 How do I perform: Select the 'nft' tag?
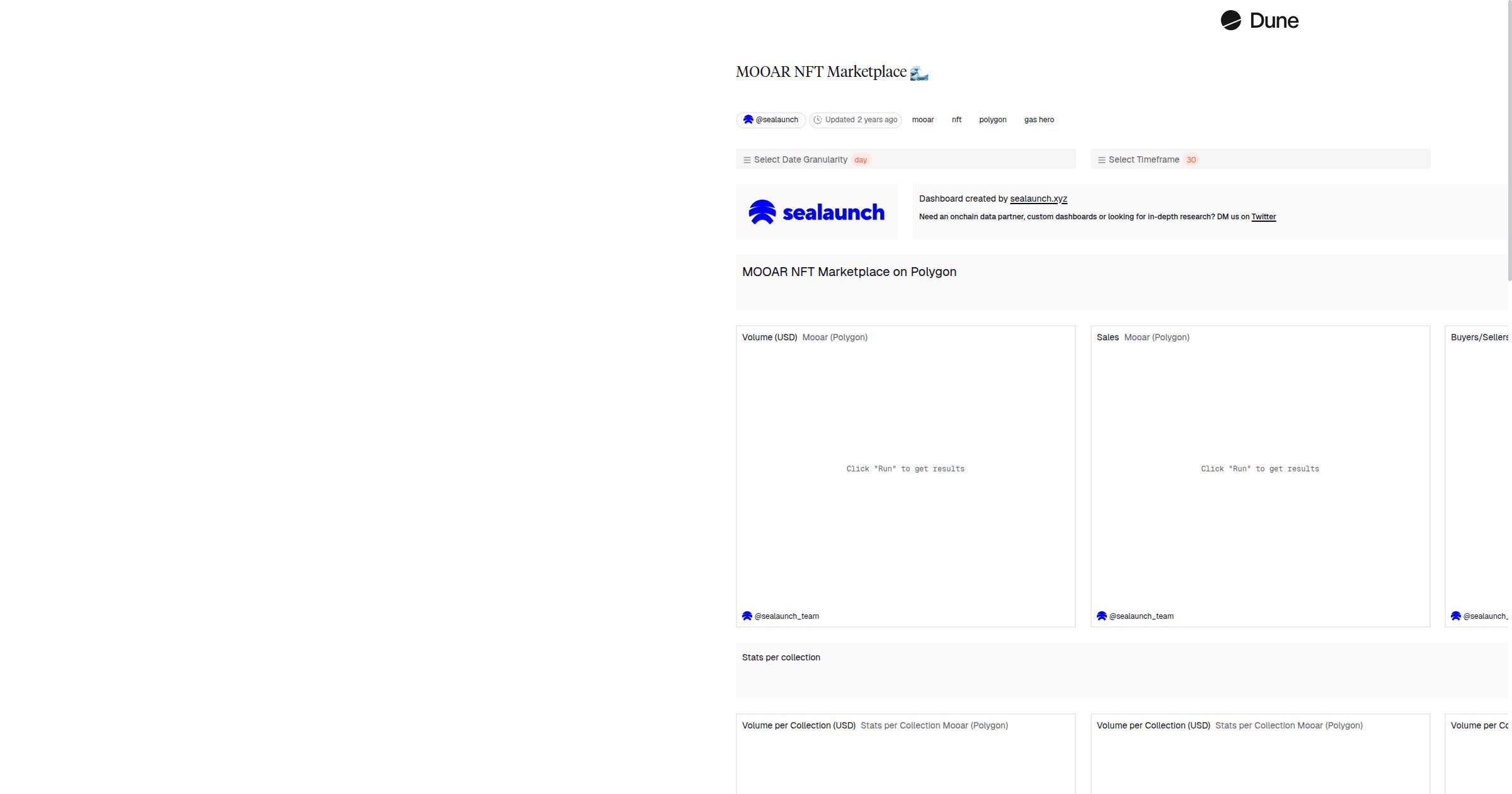pos(956,120)
